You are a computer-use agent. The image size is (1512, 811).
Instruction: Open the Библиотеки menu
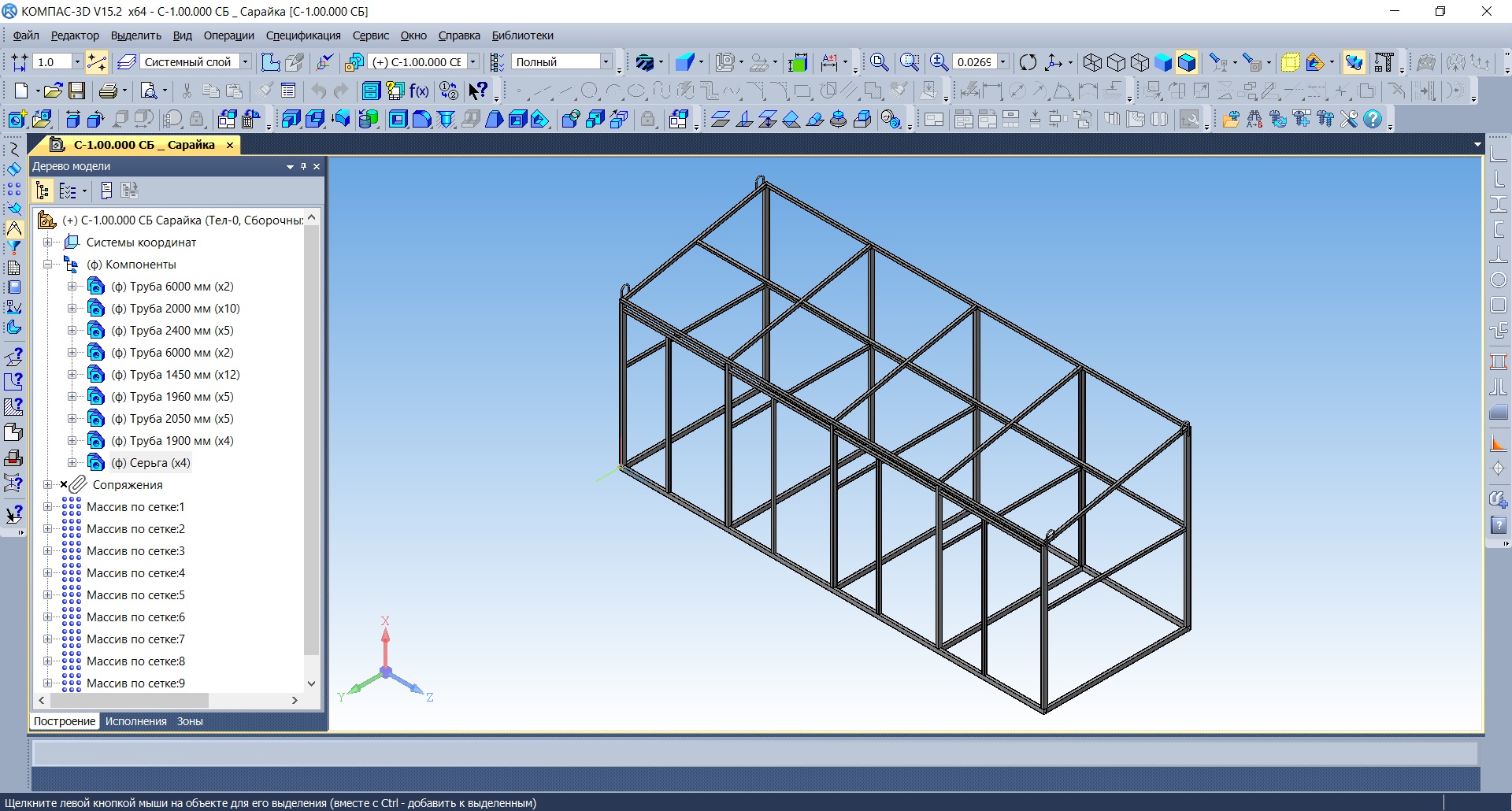[522, 35]
